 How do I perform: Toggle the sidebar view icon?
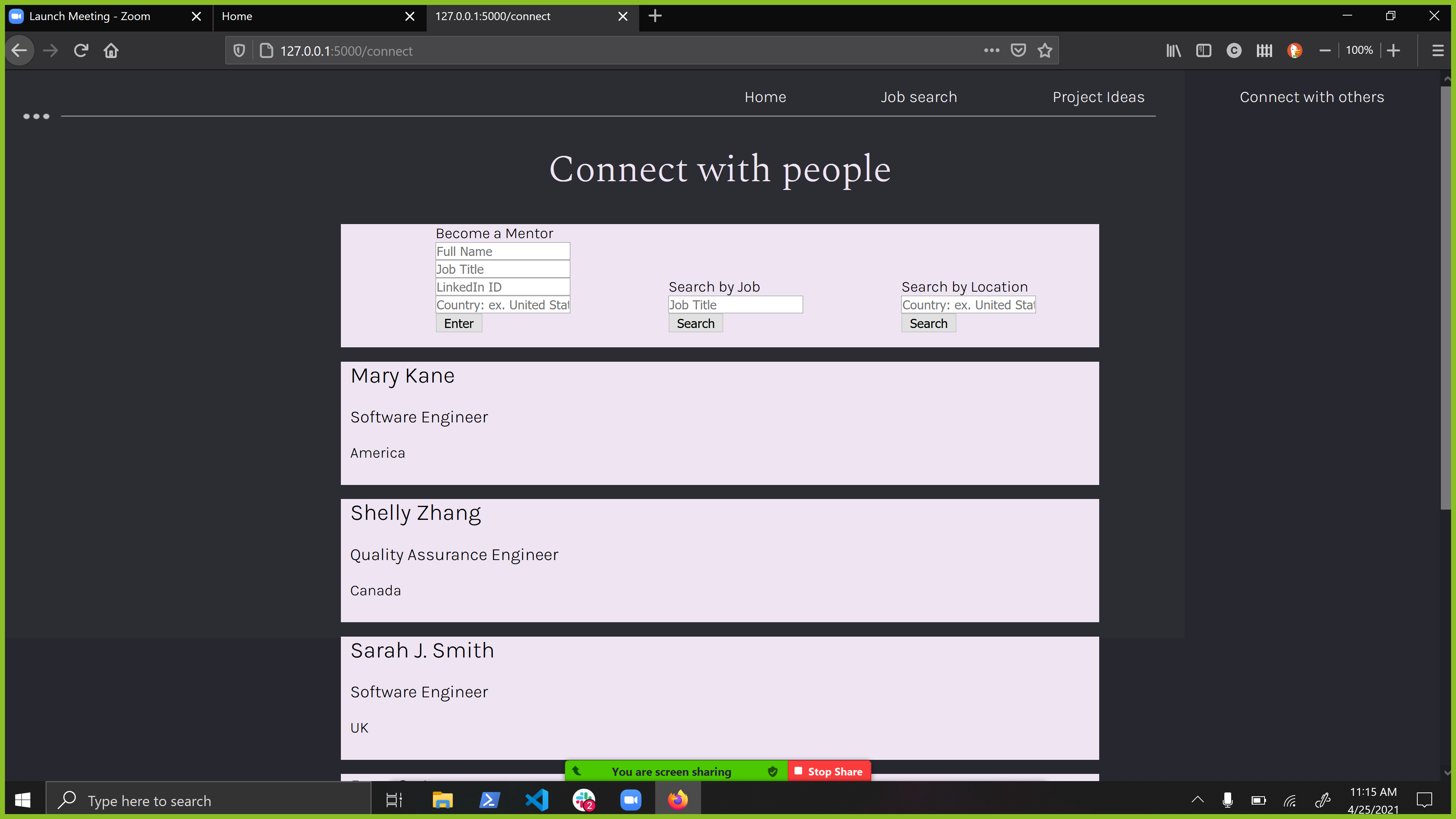click(1203, 51)
